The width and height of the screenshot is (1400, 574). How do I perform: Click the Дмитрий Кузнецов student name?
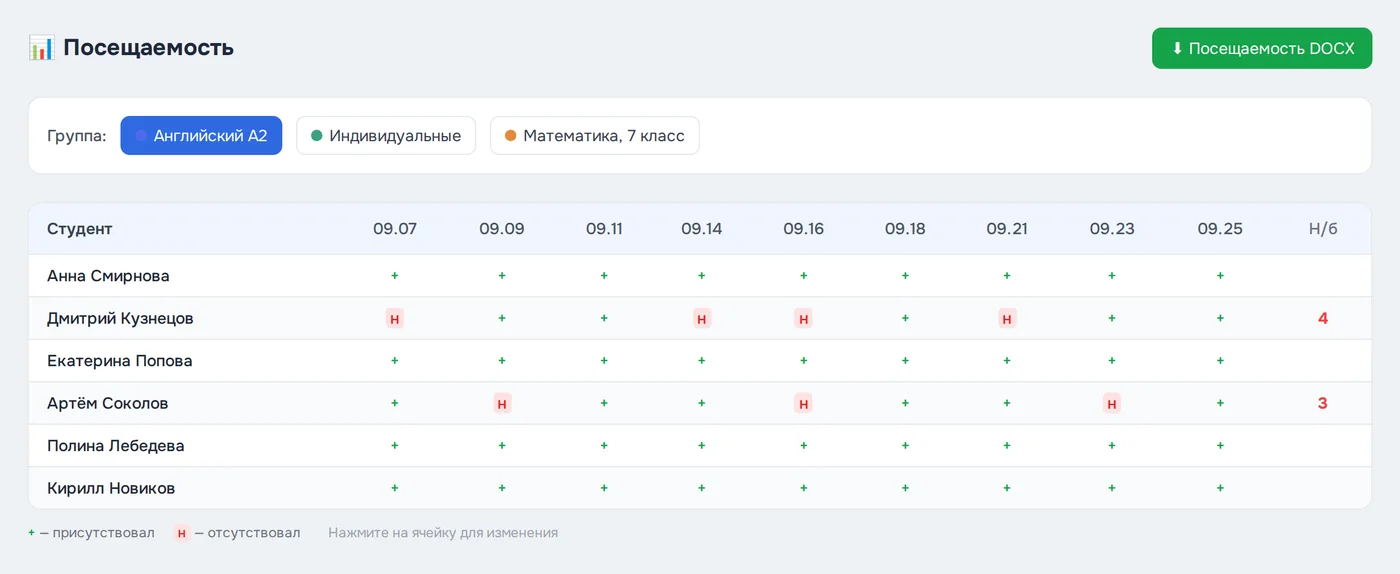tap(120, 319)
